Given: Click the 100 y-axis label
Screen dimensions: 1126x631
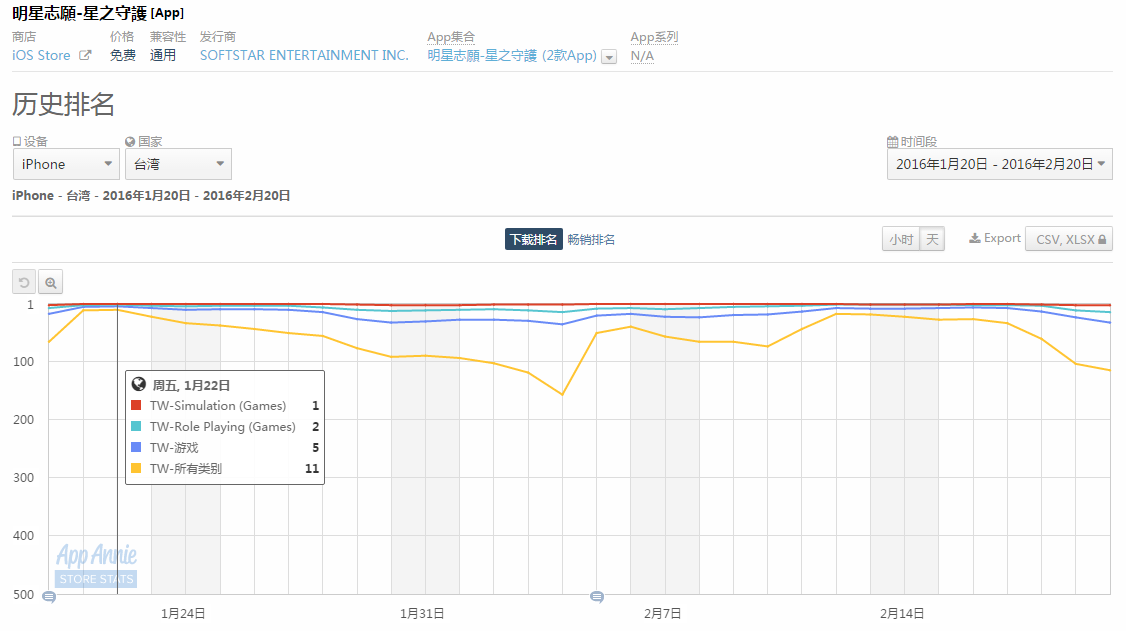Looking at the screenshot, I should pos(24,362).
